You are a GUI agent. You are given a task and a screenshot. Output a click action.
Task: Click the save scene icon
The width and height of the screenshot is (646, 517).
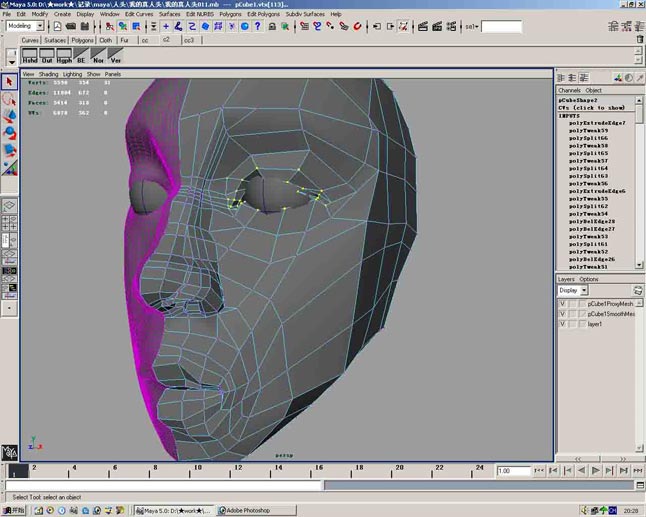[85, 26]
